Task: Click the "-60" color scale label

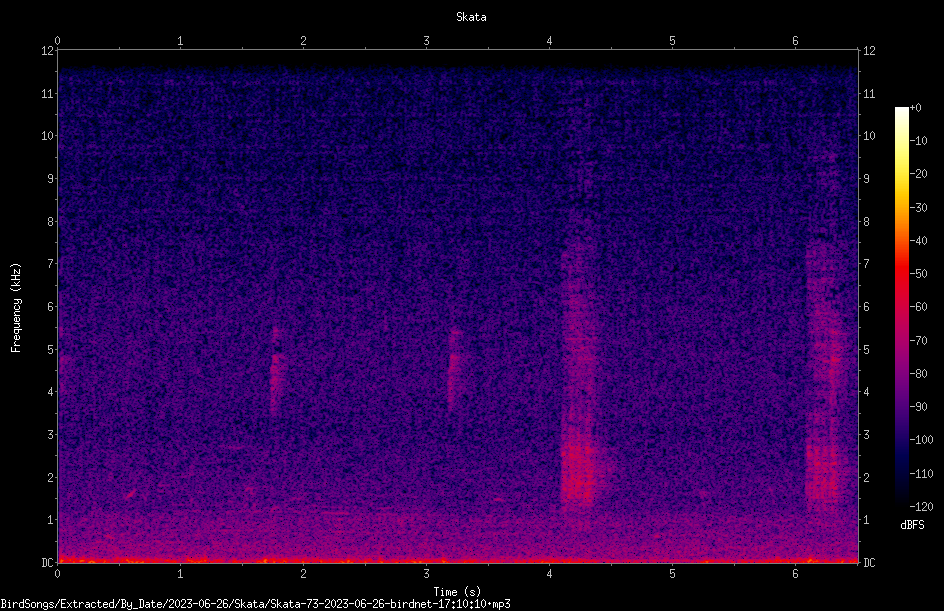Action: tap(918, 307)
